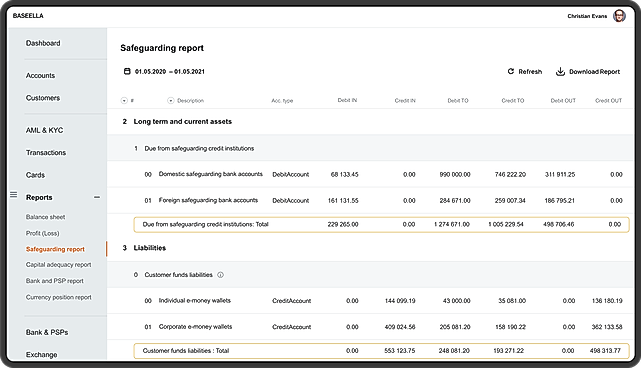641x368 pixels.
Task: Select Domestic safeguarding bank accounts row
Action: tap(370, 174)
